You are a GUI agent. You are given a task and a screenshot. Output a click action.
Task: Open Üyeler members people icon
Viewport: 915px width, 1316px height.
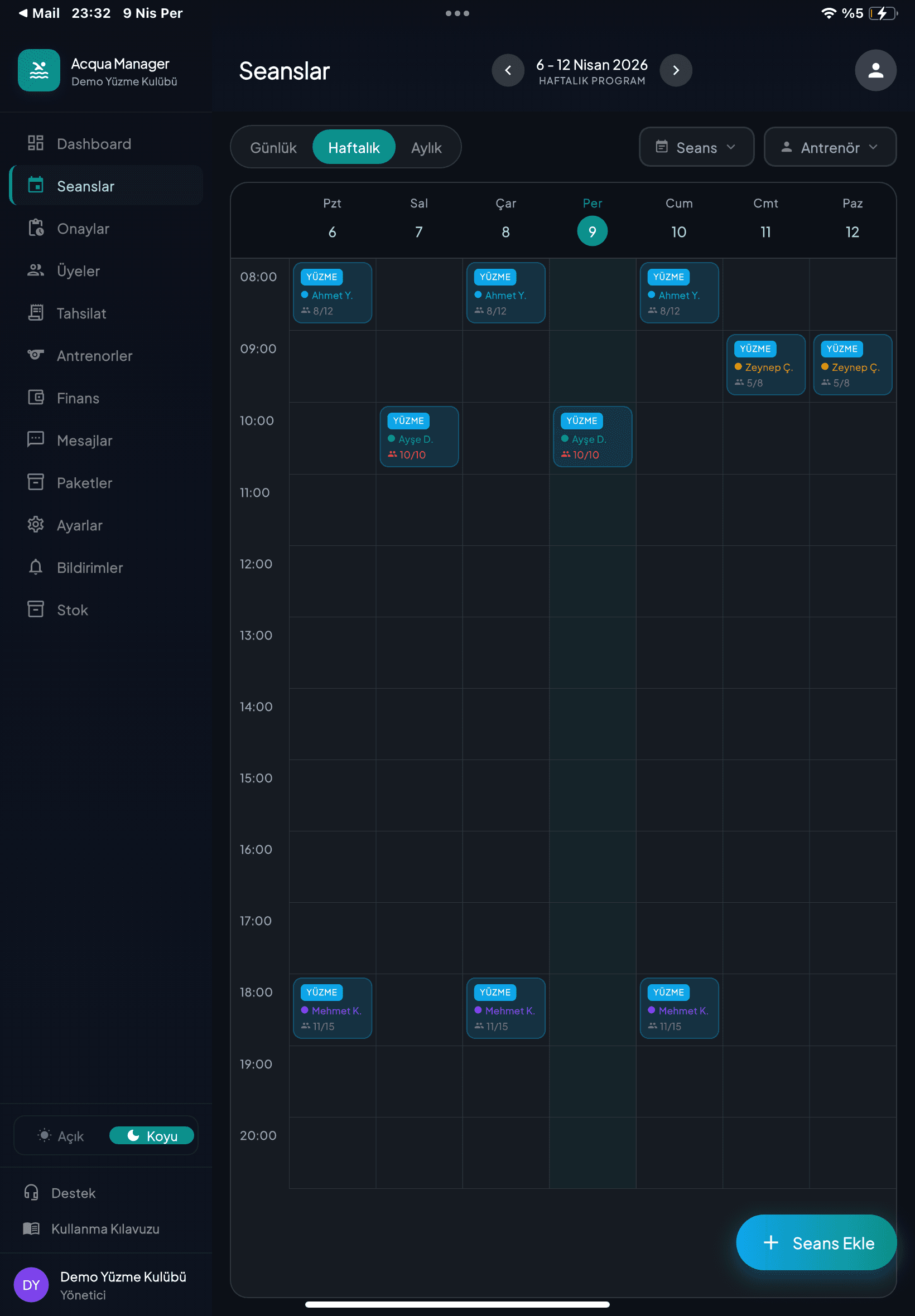[36, 270]
